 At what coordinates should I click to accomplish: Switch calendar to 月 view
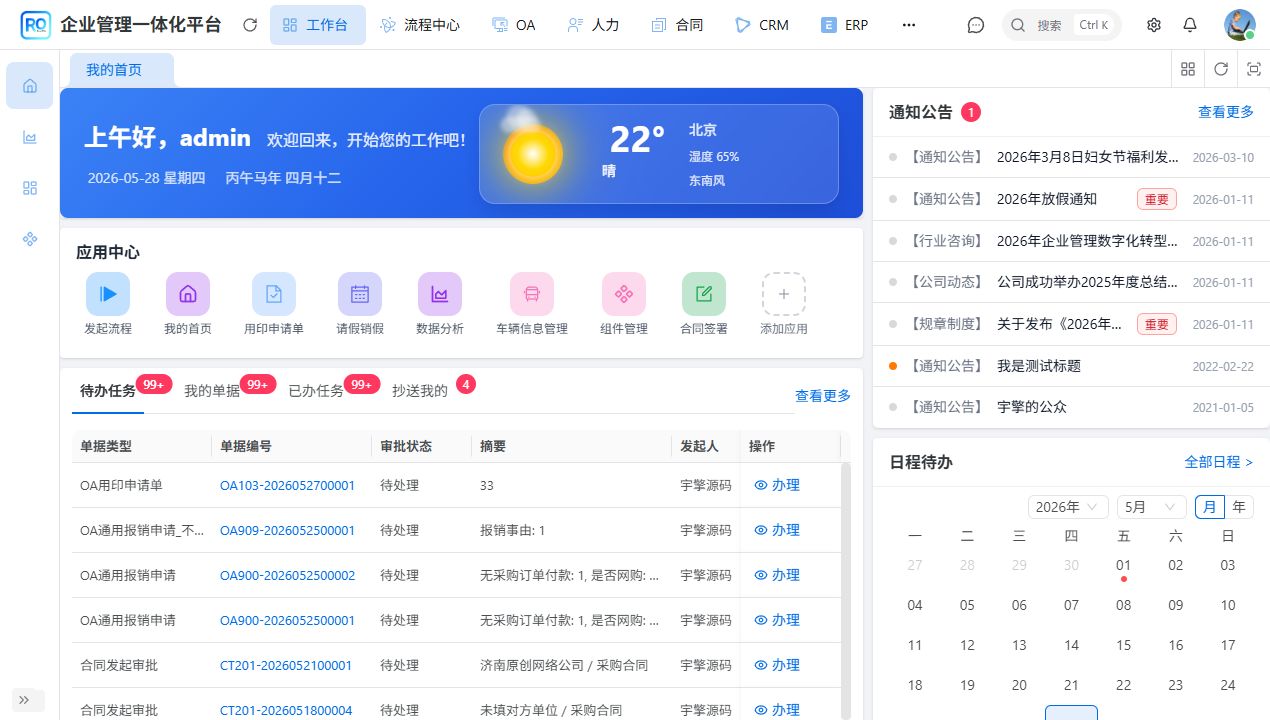coord(1210,507)
